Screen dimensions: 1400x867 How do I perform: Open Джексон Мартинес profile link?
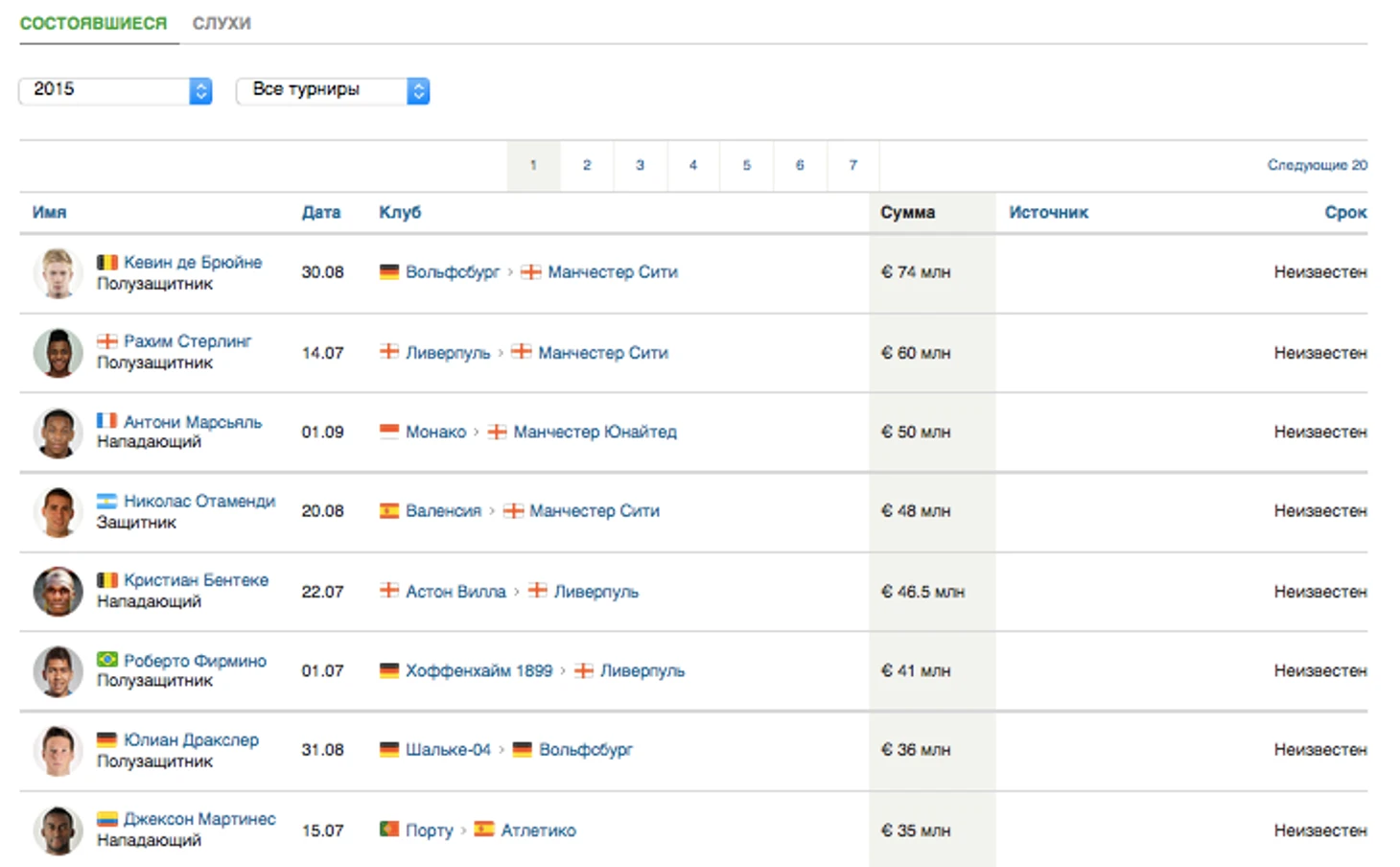[x=199, y=819]
